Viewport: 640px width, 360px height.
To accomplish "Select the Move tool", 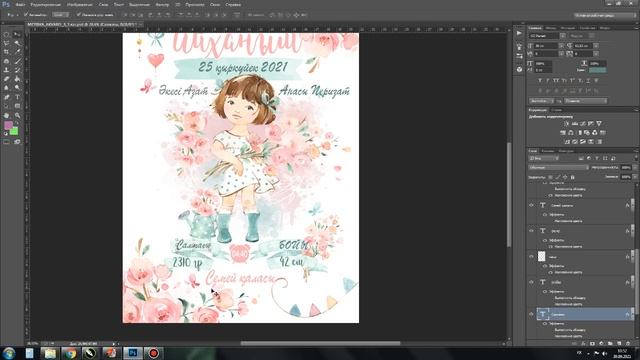I will 17,34.
